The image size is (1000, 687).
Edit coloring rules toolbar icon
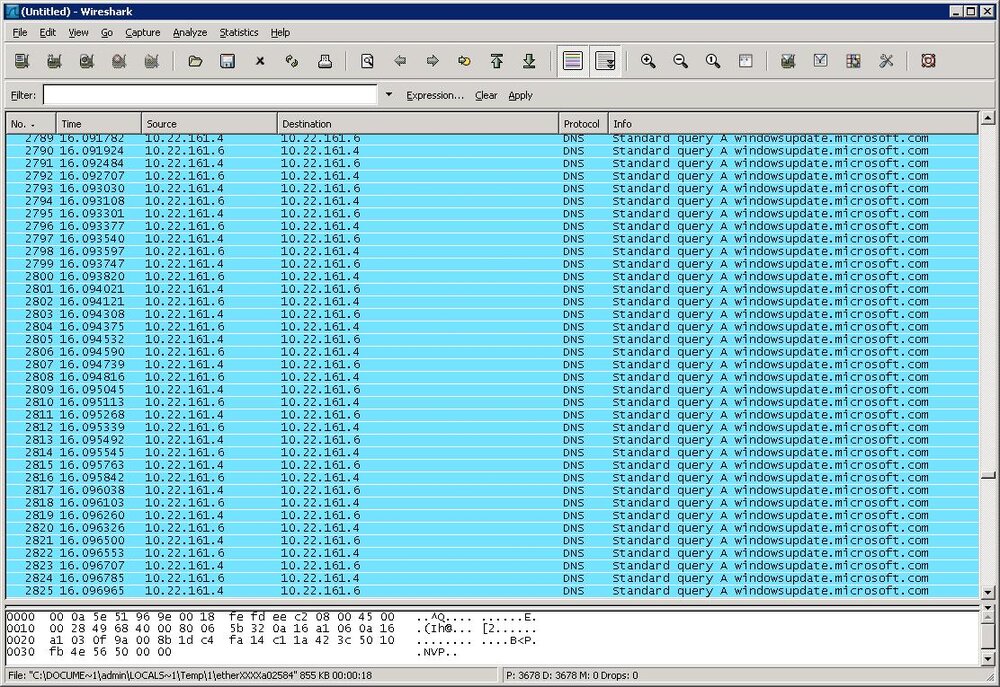click(853, 61)
